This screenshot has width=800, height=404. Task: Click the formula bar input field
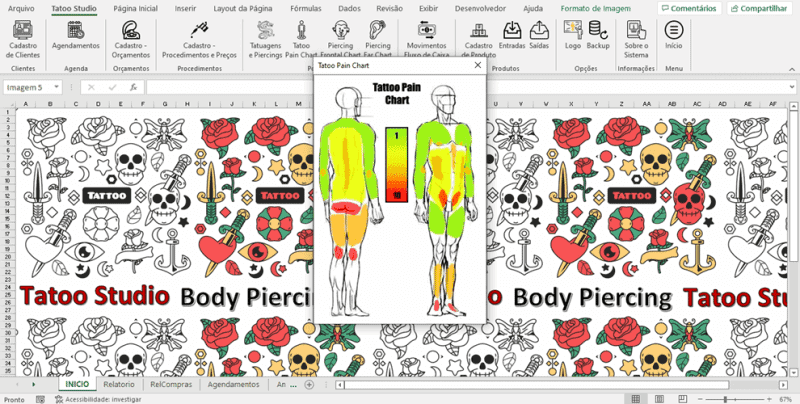466,87
